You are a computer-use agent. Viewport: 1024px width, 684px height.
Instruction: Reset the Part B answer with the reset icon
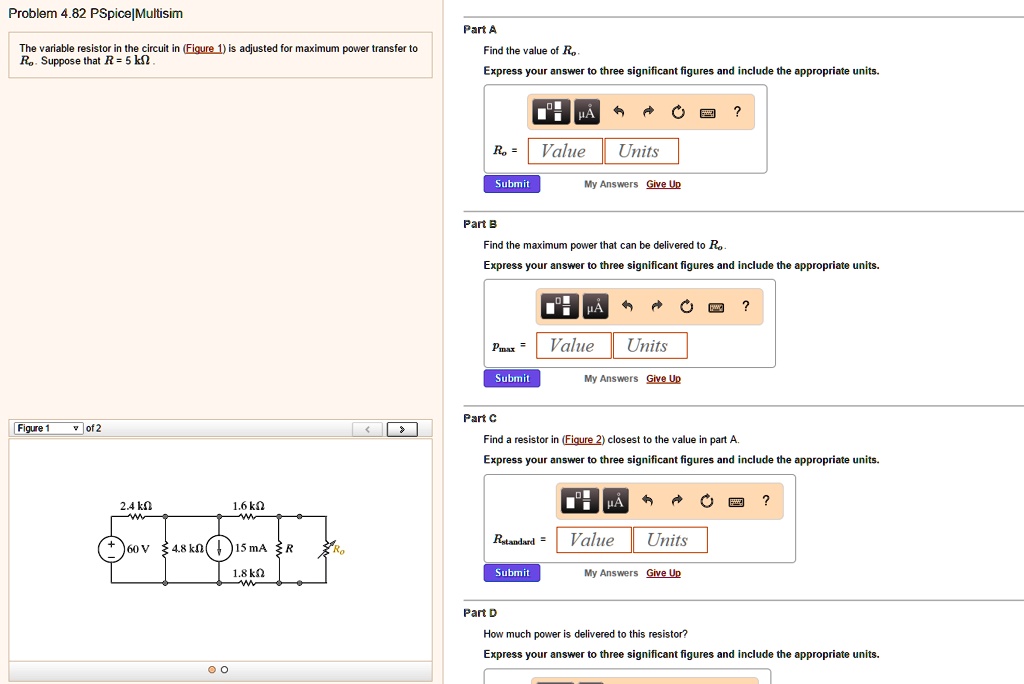pyautogui.click(x=686, y=307)
